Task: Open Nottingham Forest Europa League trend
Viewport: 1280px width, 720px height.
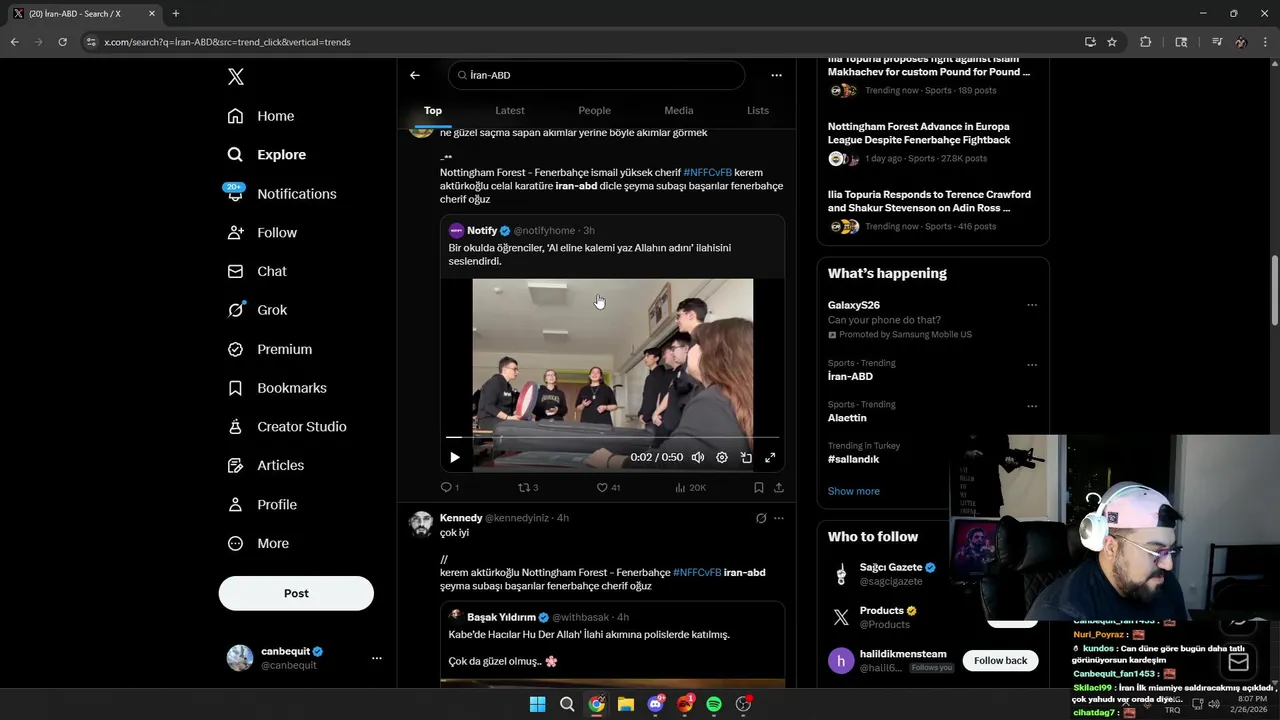Action: 919,133
